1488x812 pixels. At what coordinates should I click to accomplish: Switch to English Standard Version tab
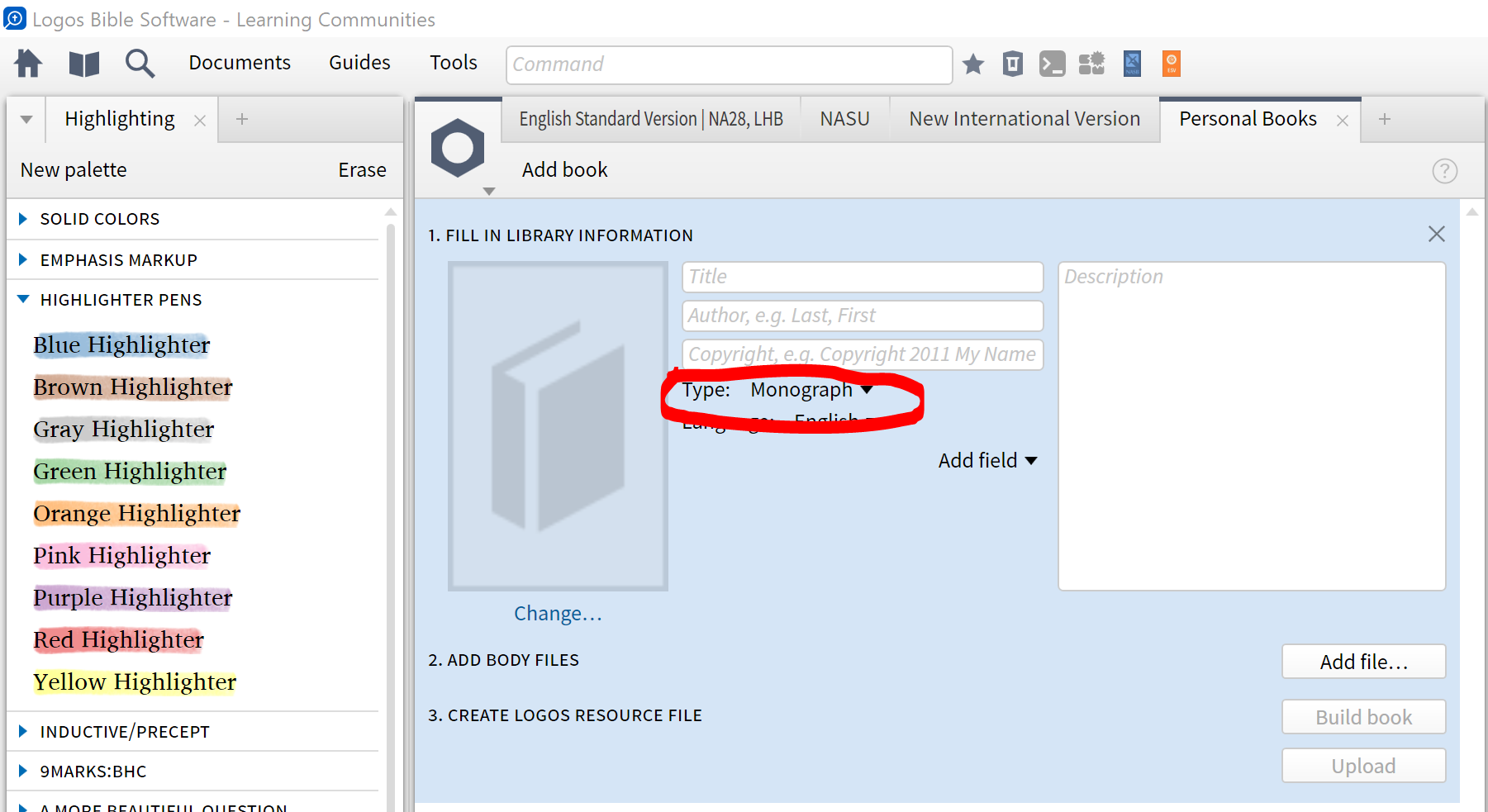coord(651,119)
